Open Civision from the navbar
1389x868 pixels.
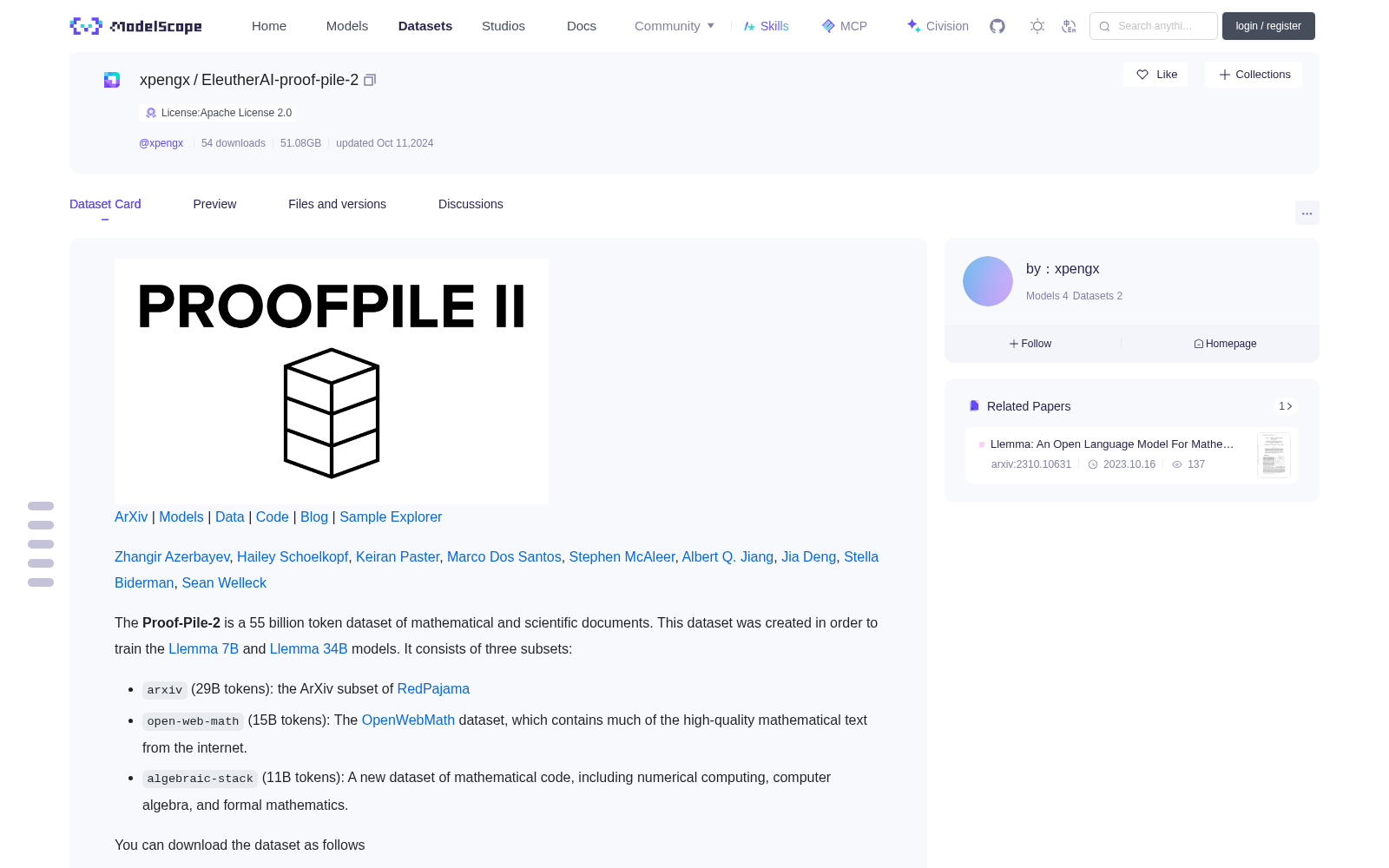938,26
